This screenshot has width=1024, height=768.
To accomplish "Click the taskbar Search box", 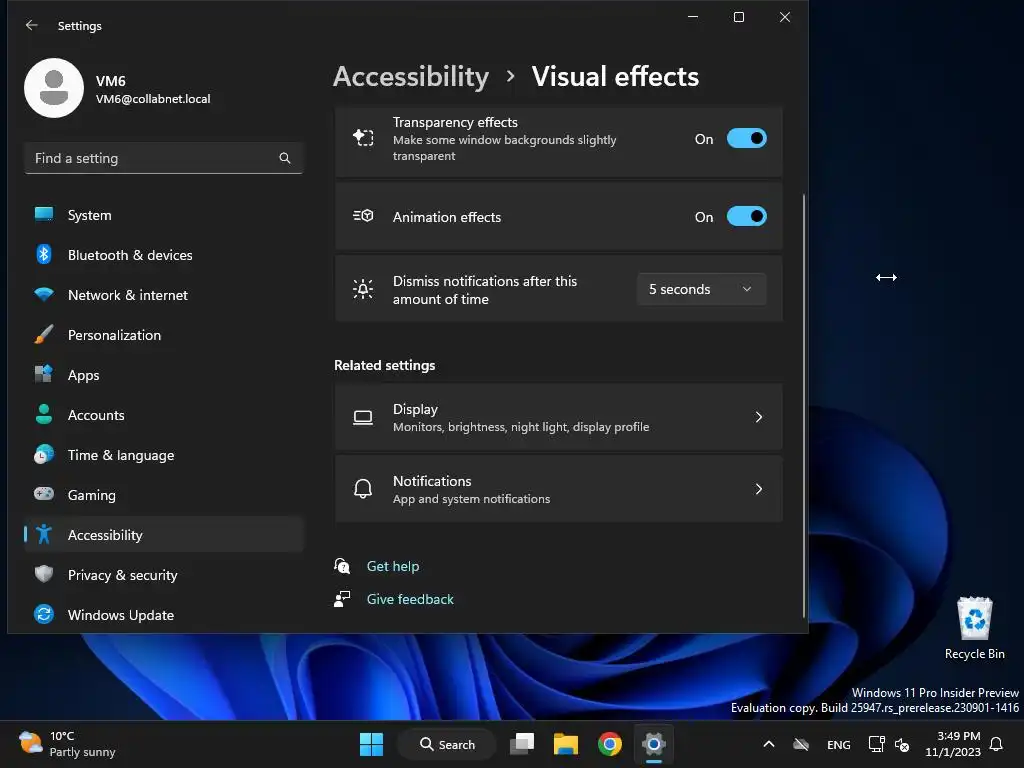I will (x=447, y=744).
